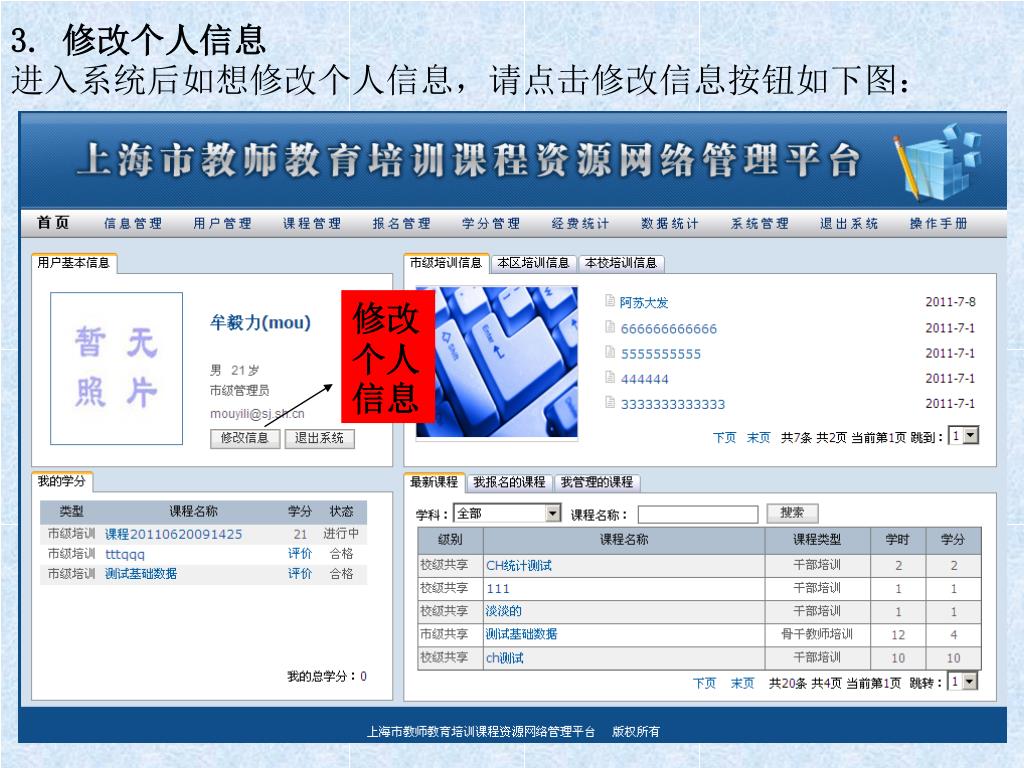Click the 退出系统 button under user info
Screen dimensions: 1024x768
point(319,438)
